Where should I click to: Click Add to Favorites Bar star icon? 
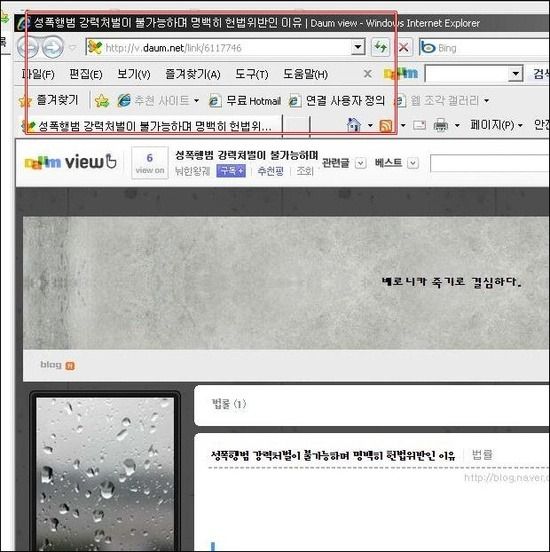click(x=102, y=101)
